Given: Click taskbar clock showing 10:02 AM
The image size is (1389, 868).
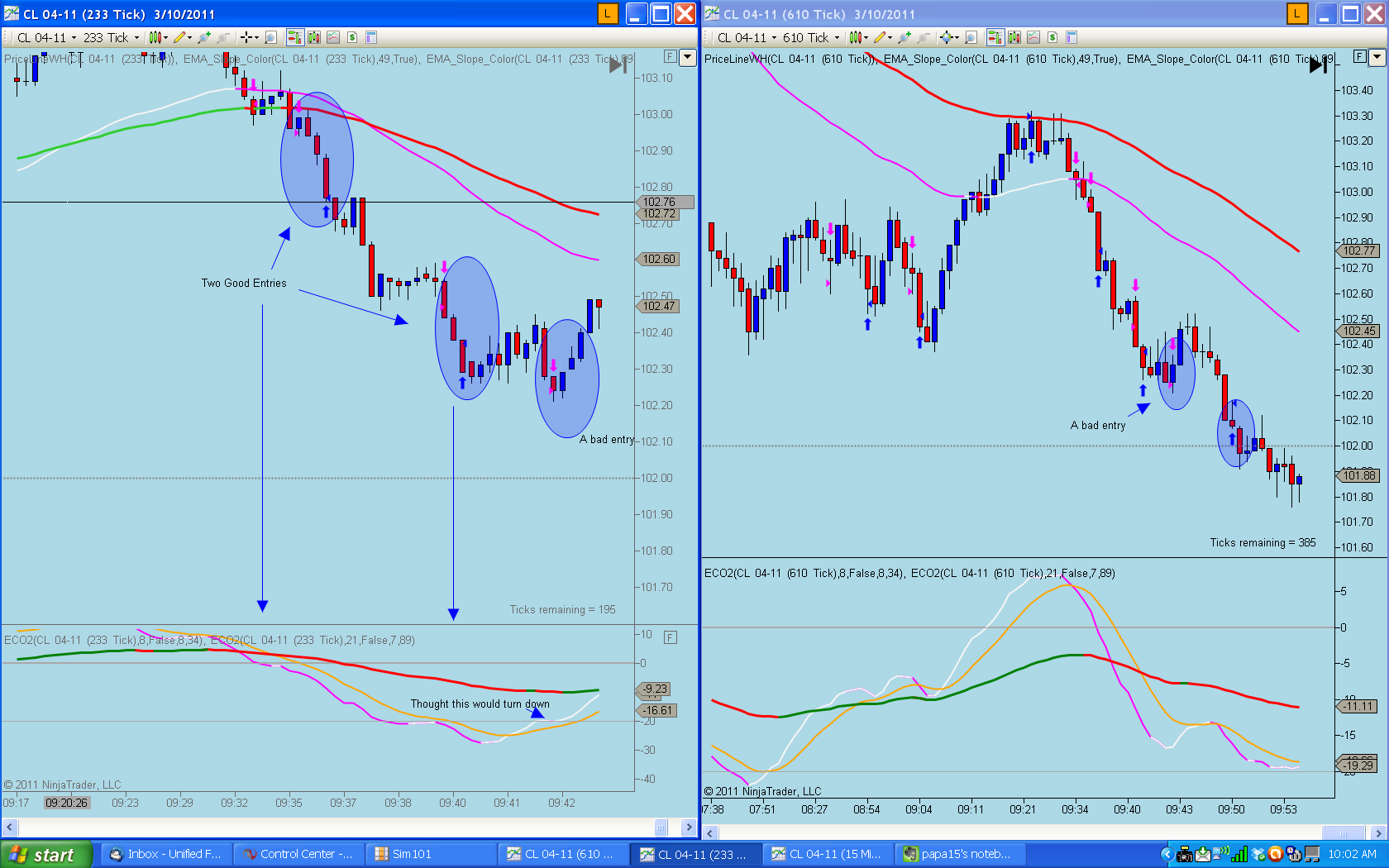Looking at the screenshot, I should [x=1352, y=854].
